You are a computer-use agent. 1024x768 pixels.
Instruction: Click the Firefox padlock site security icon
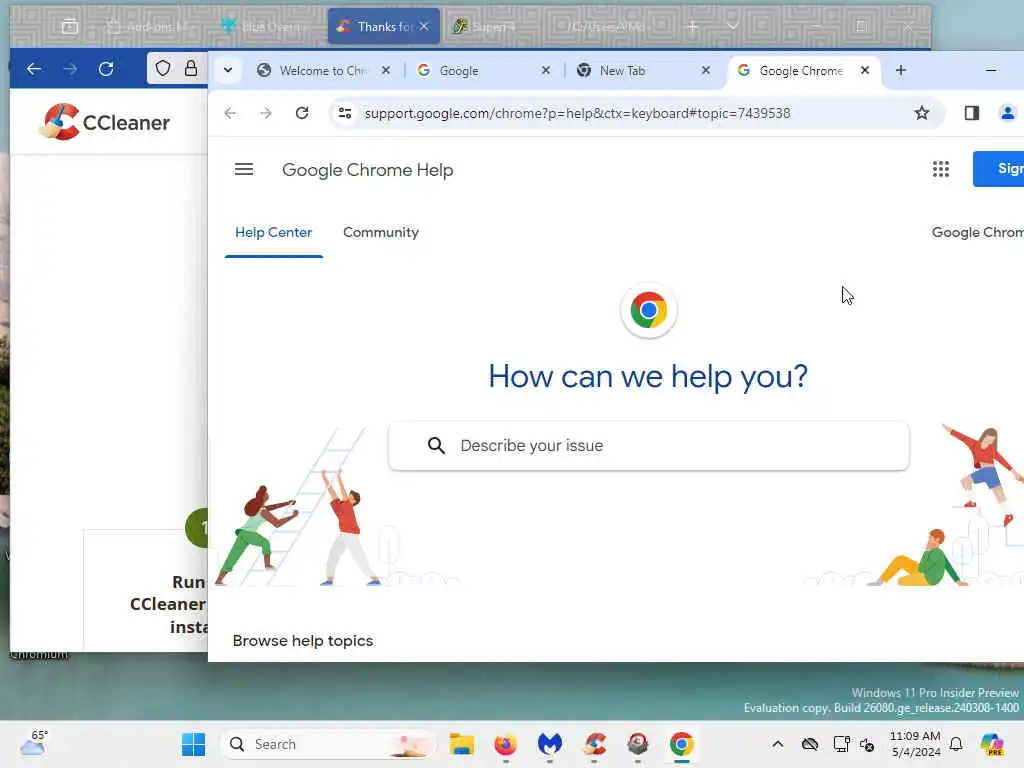point(191,68)
